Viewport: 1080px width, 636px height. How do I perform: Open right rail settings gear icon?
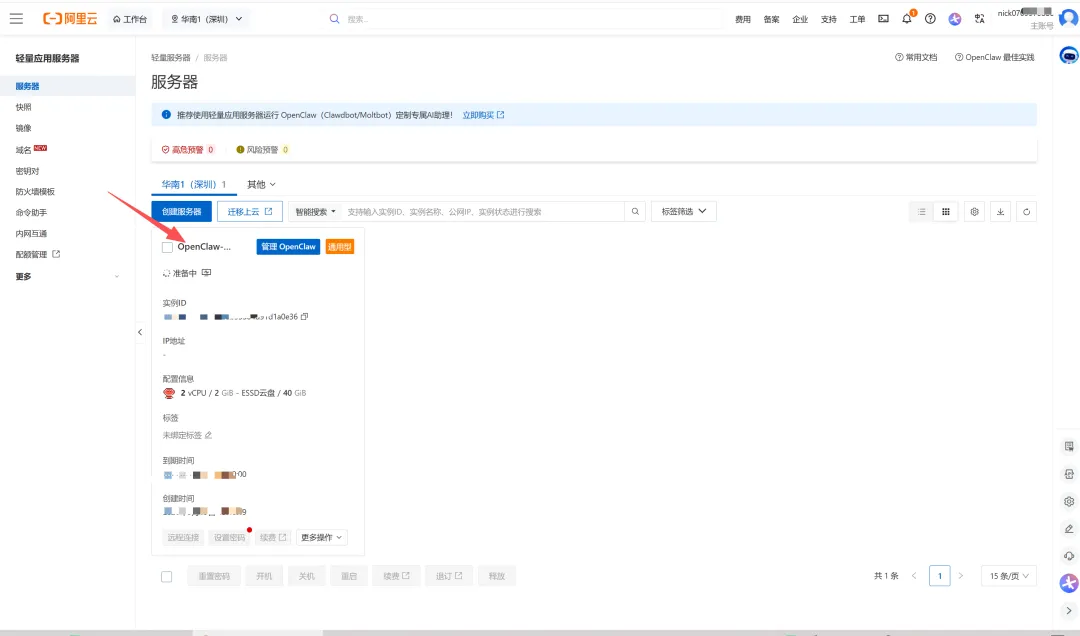[1069, 501]
